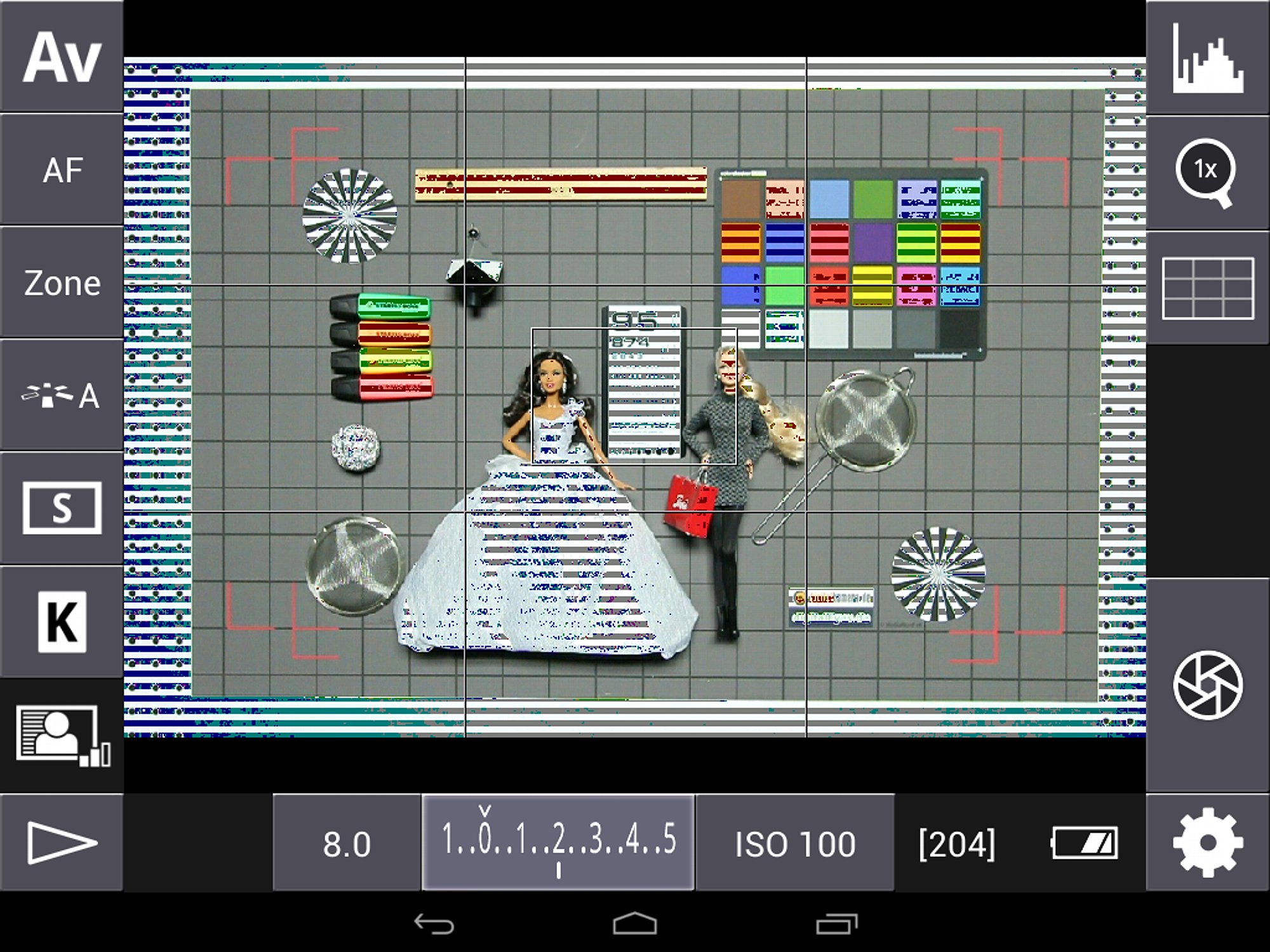Open the Android recent apps button

pos(837,924)
